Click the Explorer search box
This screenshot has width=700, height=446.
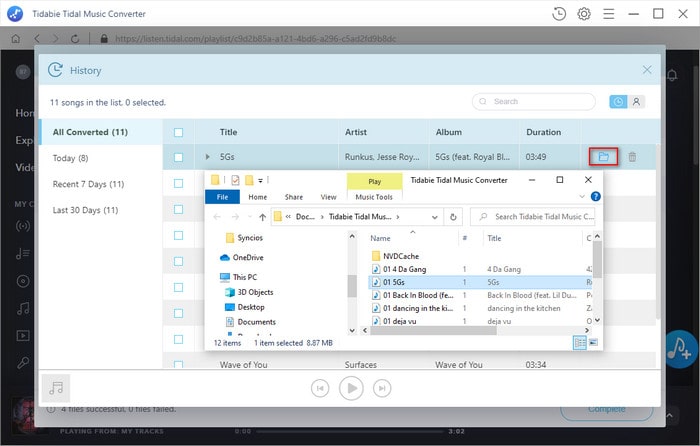[533, 217]
